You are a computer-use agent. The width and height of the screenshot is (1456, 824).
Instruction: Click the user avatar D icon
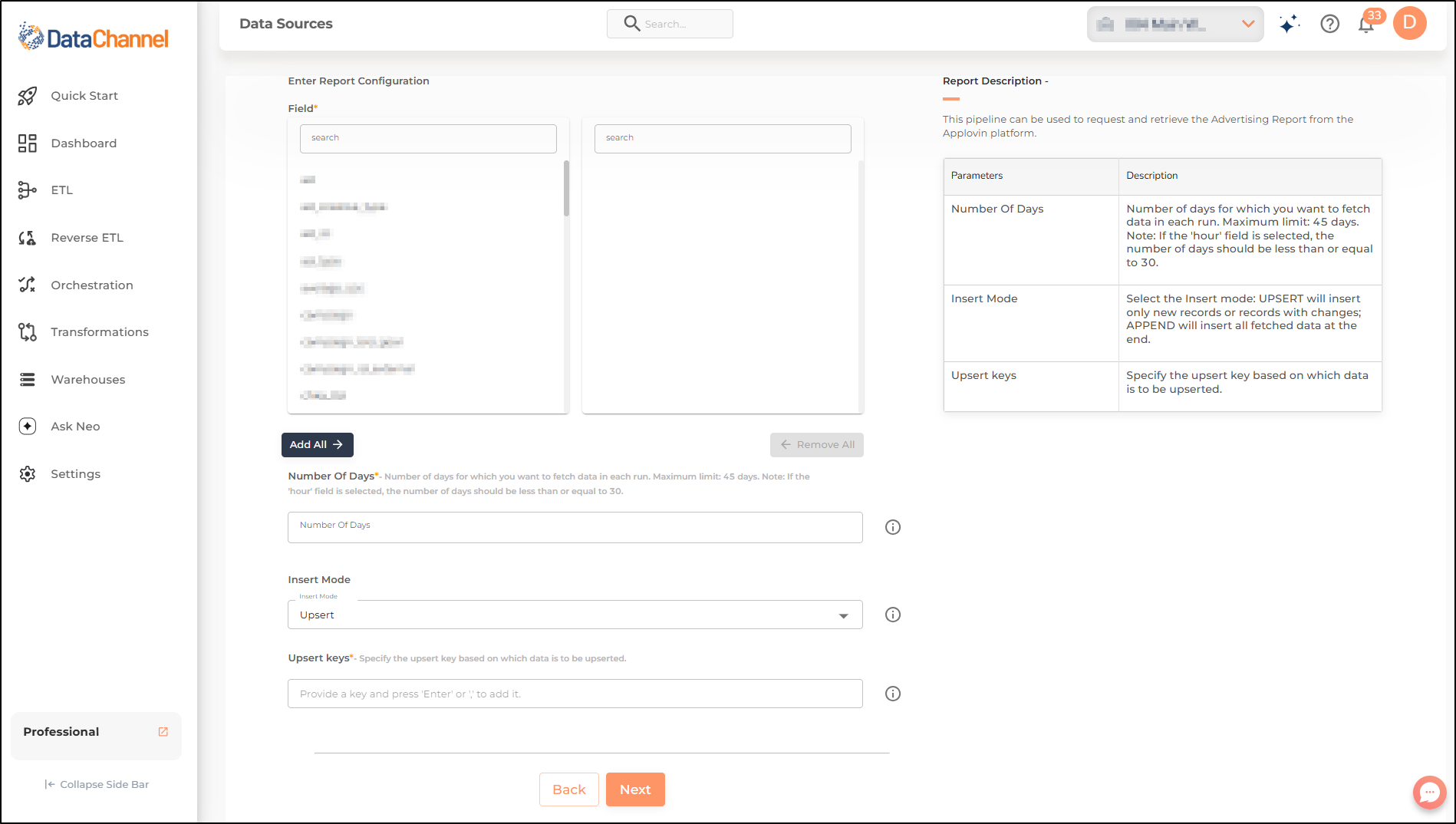(x=1409, y=23)
